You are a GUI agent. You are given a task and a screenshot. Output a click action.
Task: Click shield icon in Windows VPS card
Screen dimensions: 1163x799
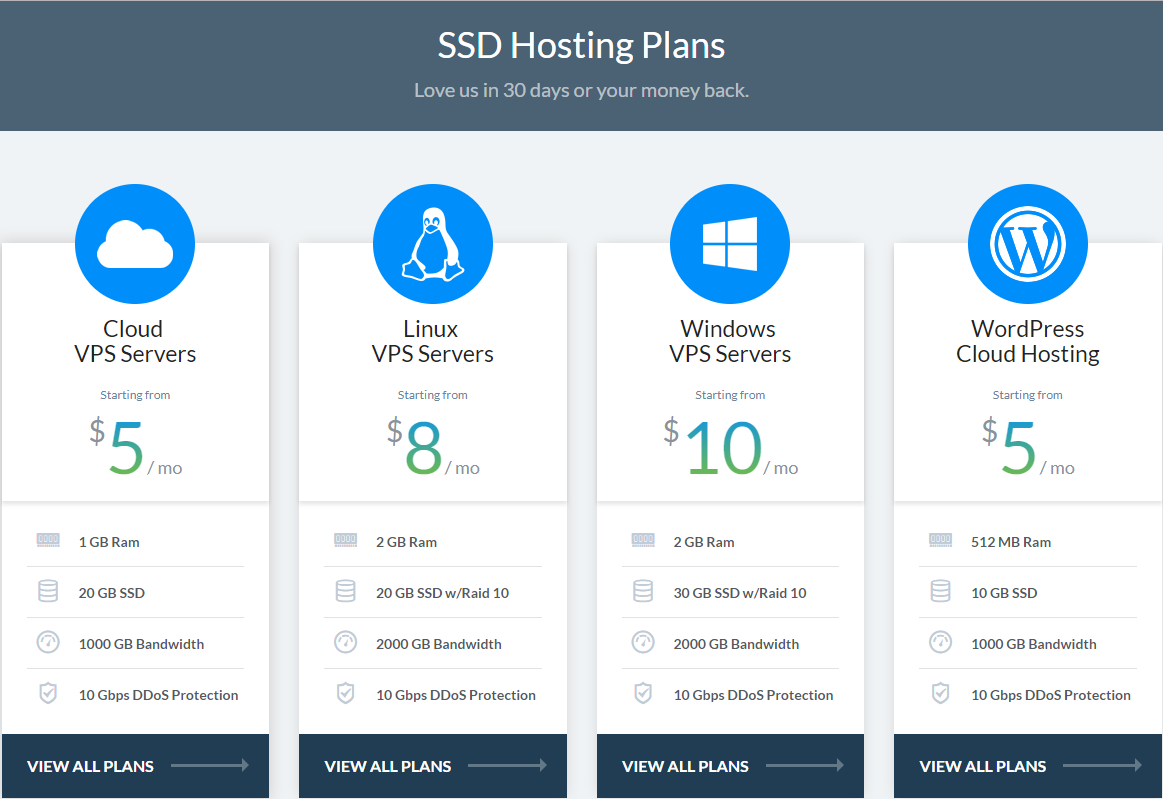coord(643,693)
